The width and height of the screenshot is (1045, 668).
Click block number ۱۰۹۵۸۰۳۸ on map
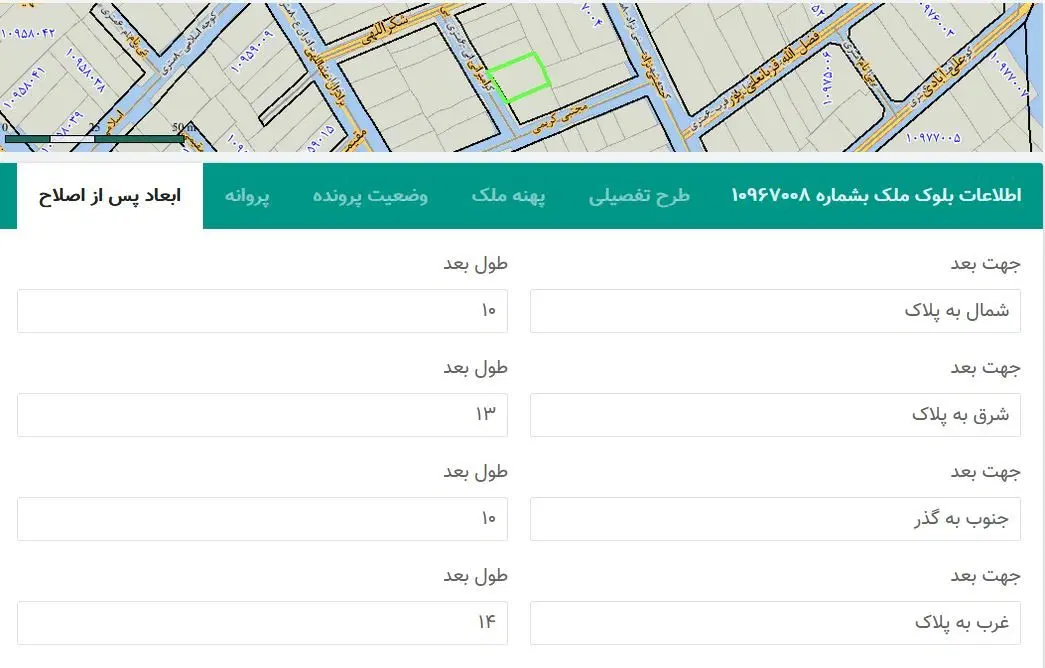point(86,69)
